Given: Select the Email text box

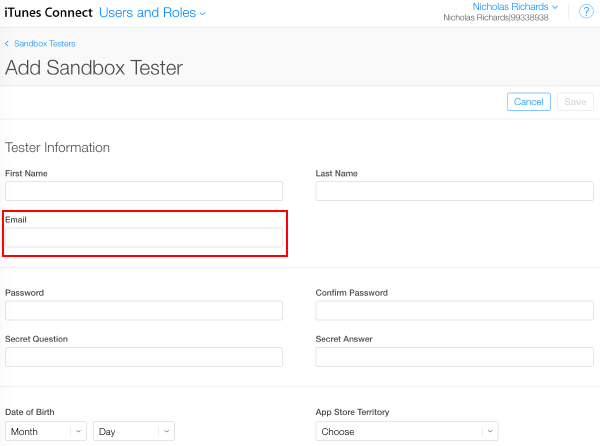Looking at the screenshot, I should 144,238.
